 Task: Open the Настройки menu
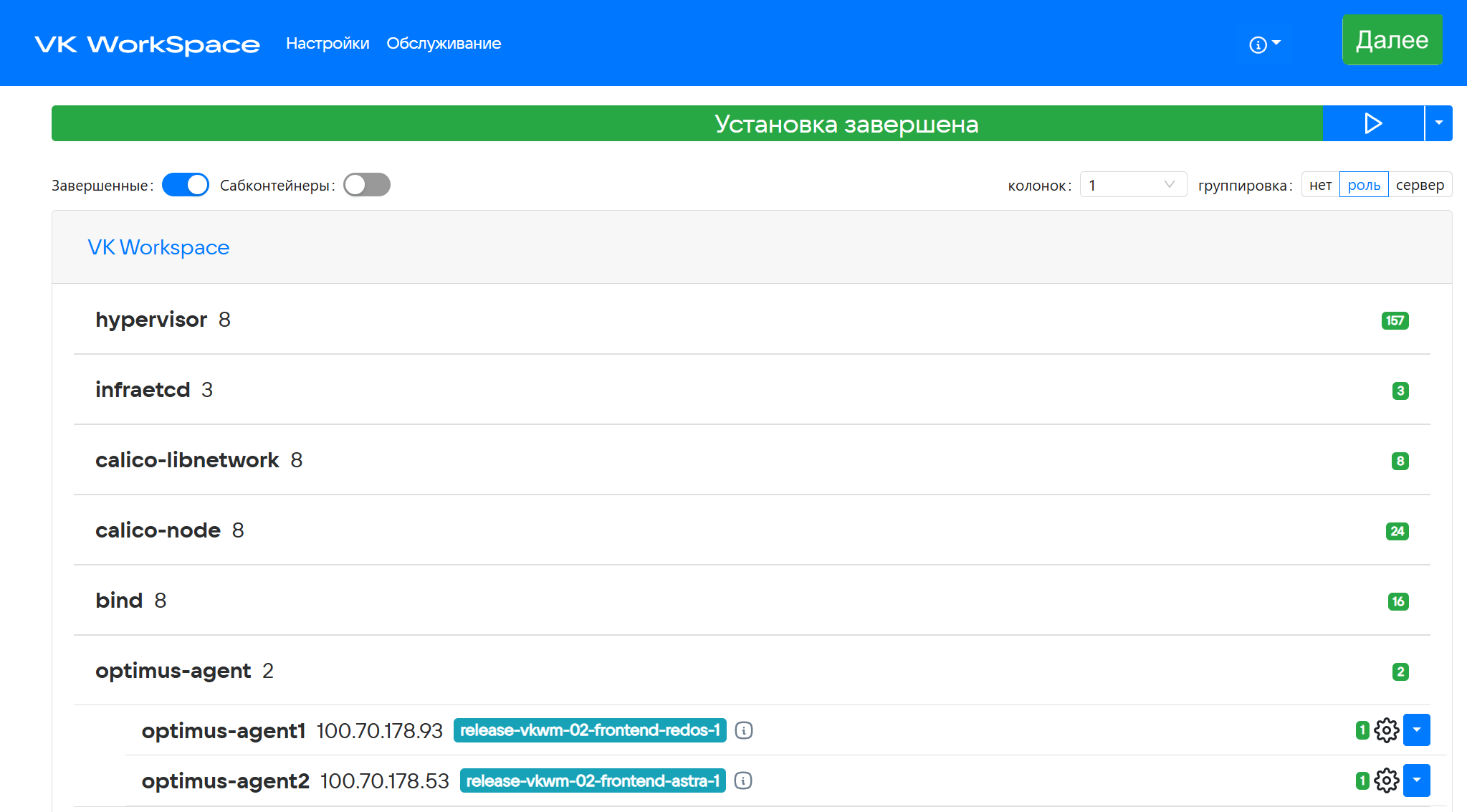tap(328, 43)
